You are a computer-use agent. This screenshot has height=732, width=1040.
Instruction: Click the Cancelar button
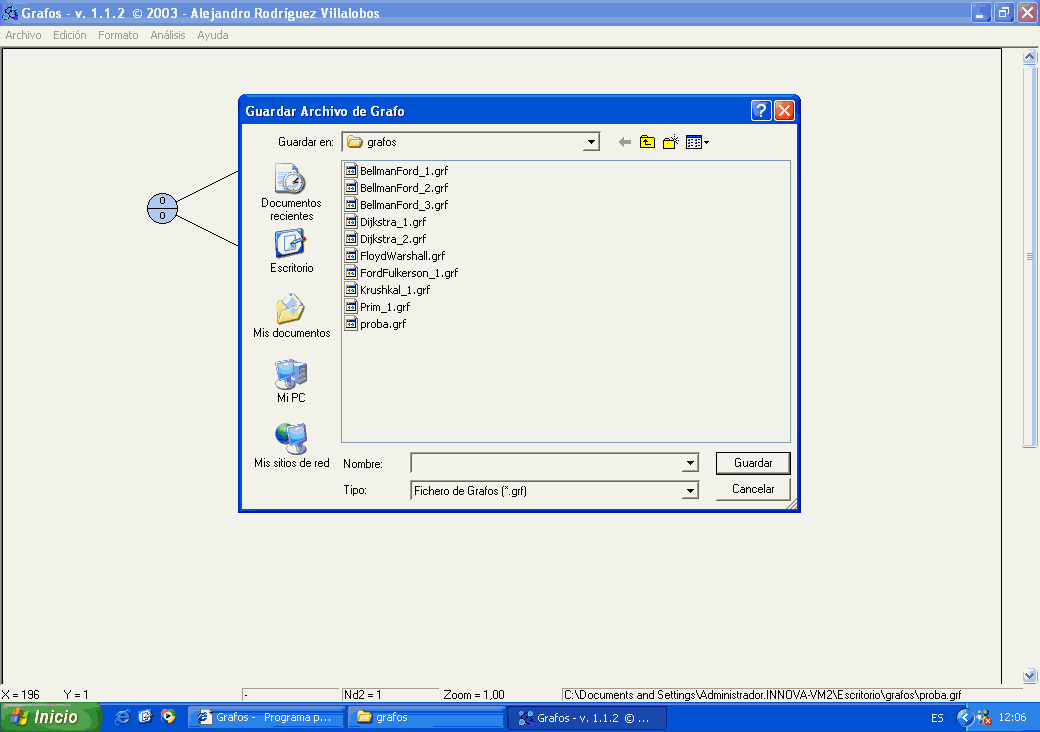(x=753, y=489)
